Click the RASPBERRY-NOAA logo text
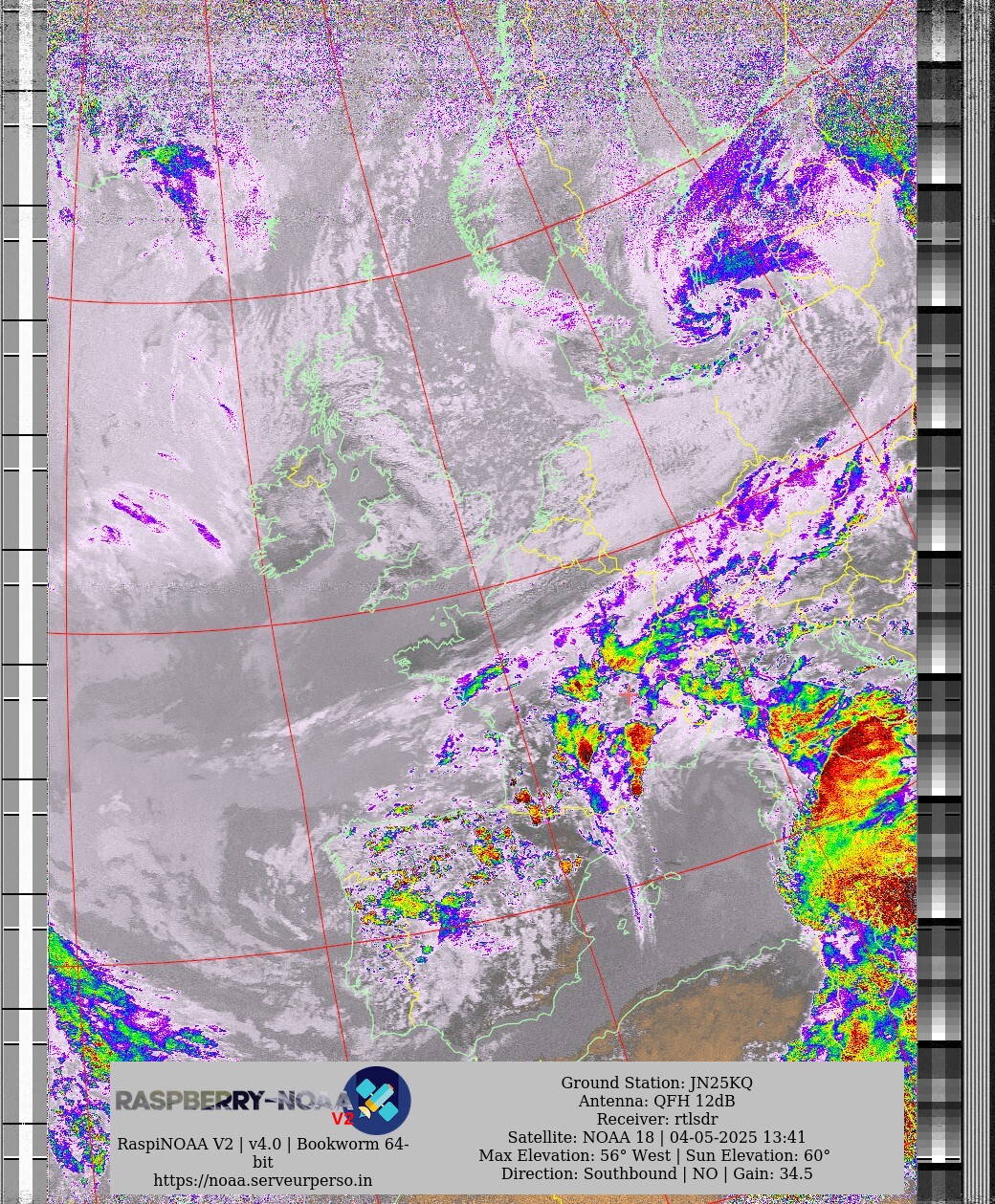The image size is (995, 1204). pyautogui.click(x=234, y=1102)
